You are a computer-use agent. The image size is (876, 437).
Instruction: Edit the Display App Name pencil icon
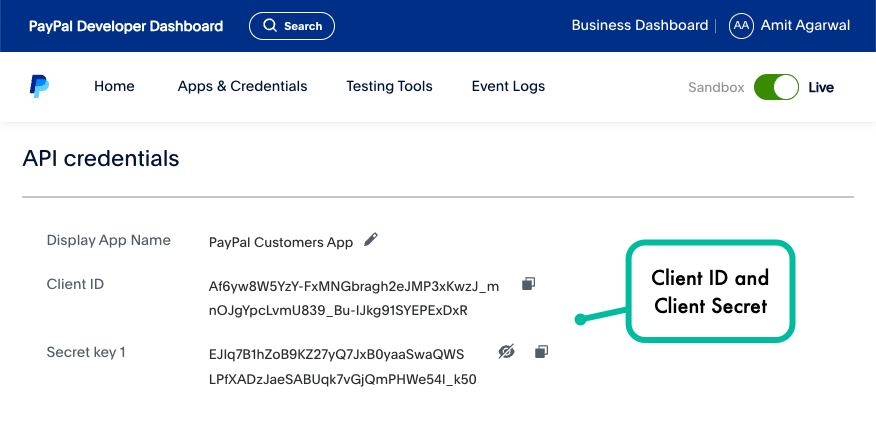coord(370,240)
